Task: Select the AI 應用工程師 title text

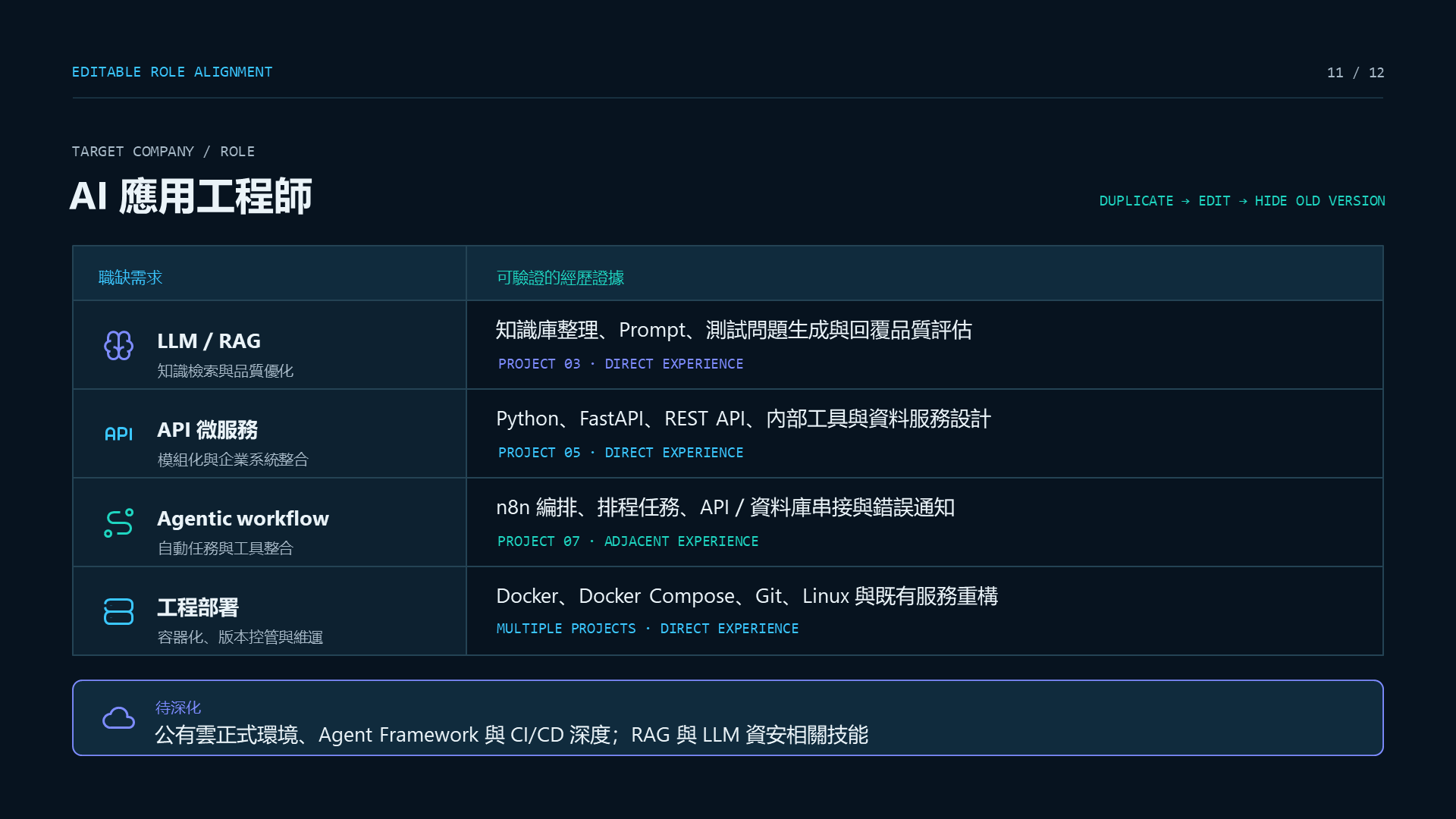Action: [x=190, y=196]
